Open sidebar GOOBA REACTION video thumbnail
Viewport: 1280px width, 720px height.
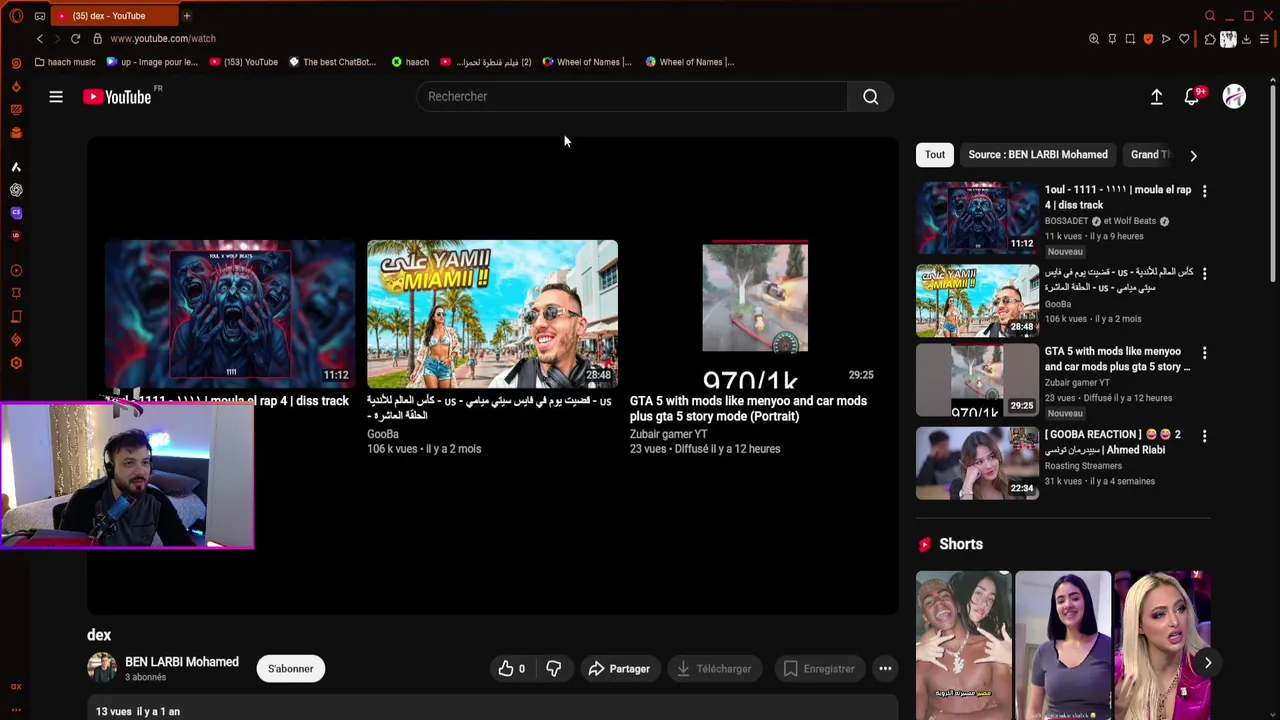(x=977, y=463)
